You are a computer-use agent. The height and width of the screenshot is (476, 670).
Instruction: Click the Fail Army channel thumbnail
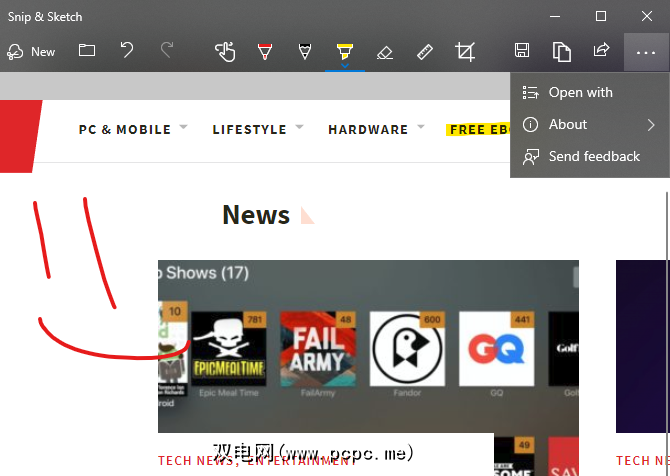tap(317, 349)
